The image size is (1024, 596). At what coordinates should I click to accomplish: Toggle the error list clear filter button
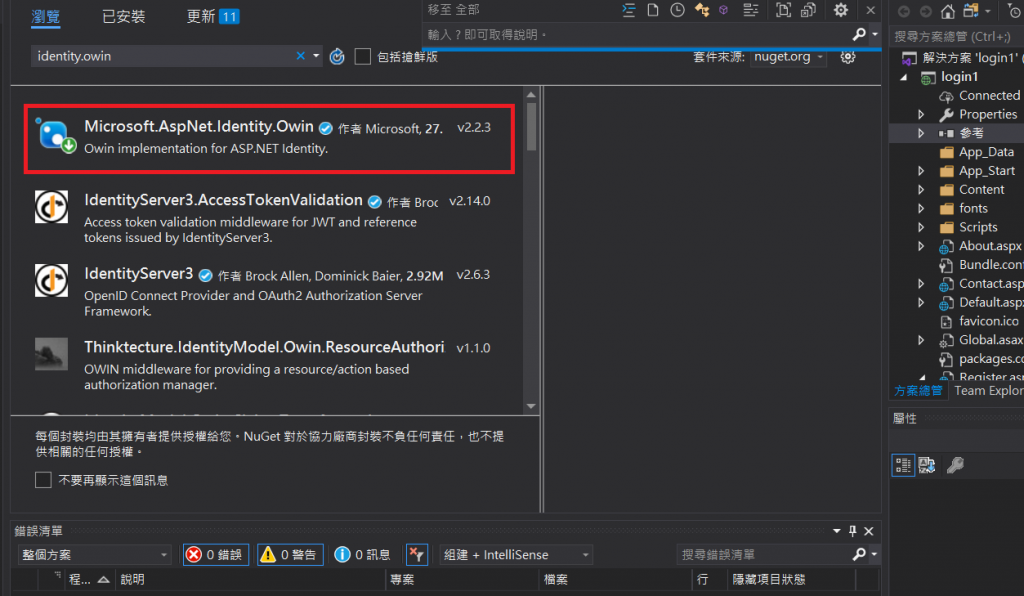coord(417,554)
